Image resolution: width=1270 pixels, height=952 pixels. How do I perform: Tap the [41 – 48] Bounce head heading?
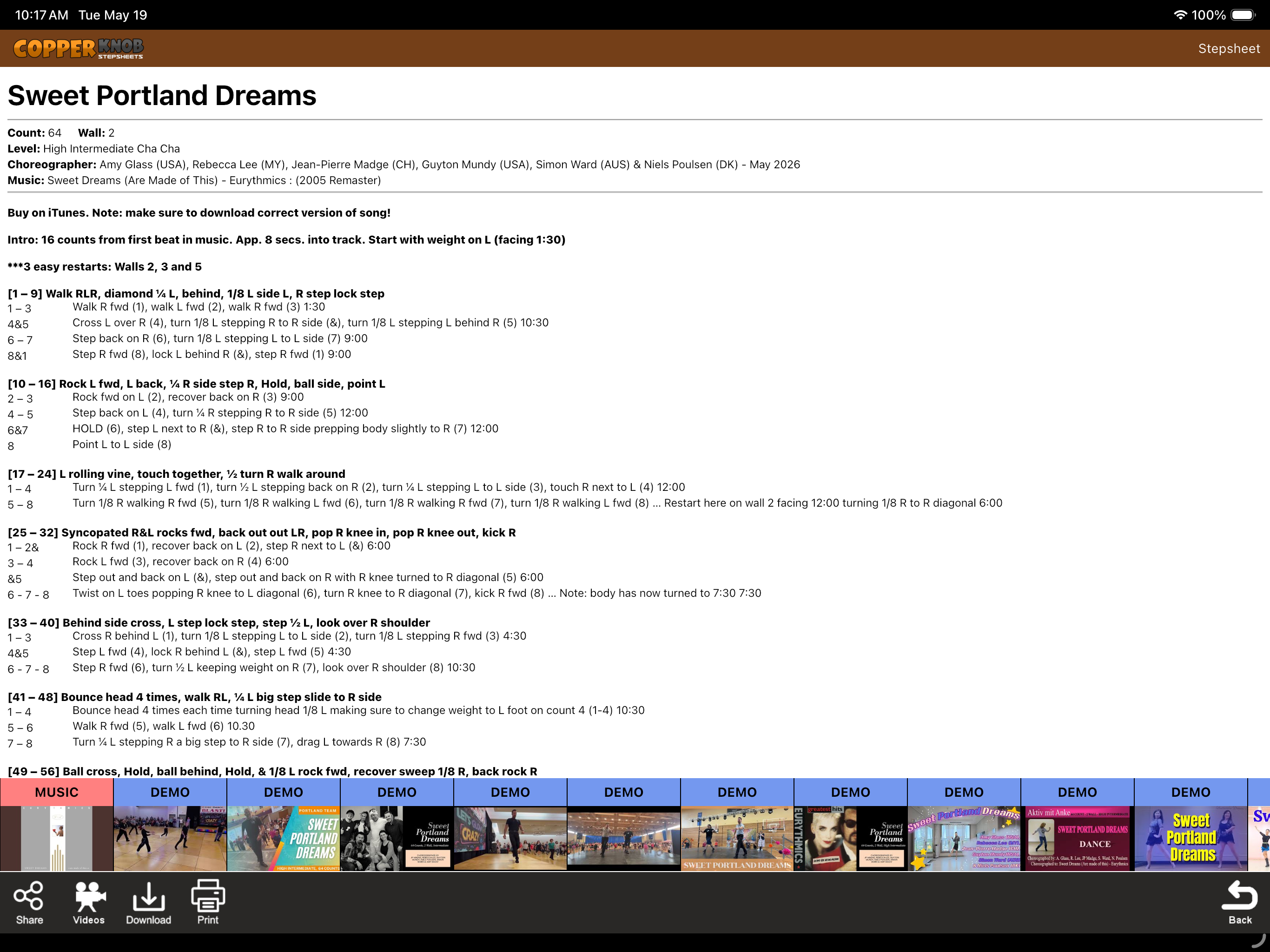point(195,697)
